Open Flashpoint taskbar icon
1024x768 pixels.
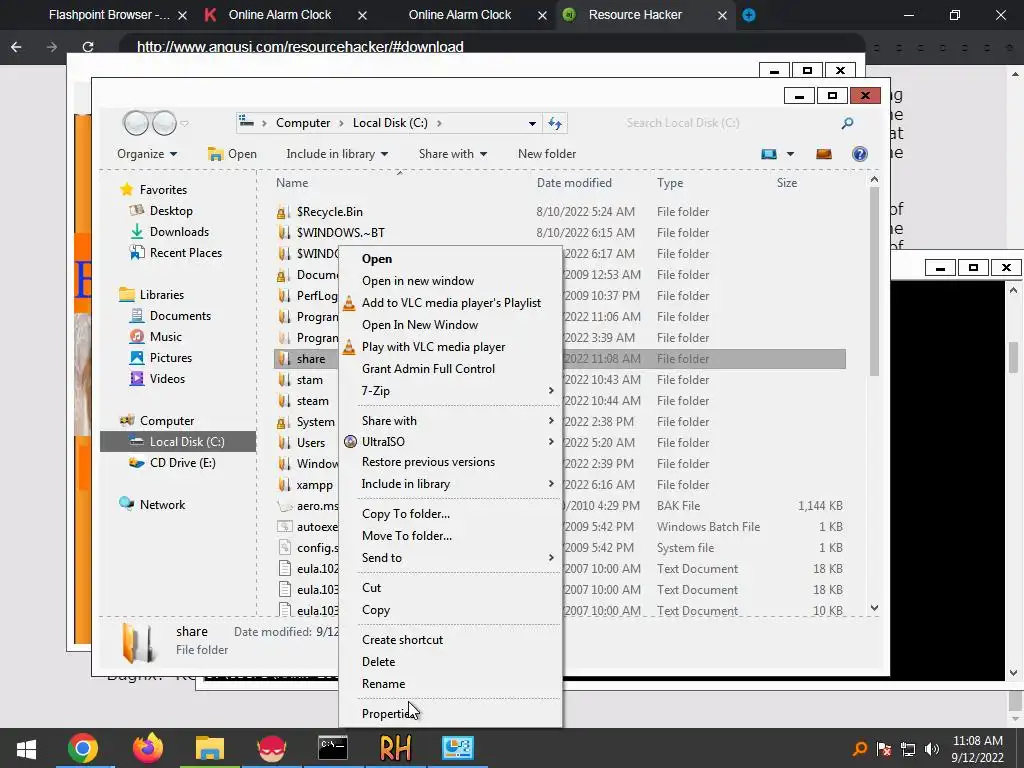tap(272, 748)
